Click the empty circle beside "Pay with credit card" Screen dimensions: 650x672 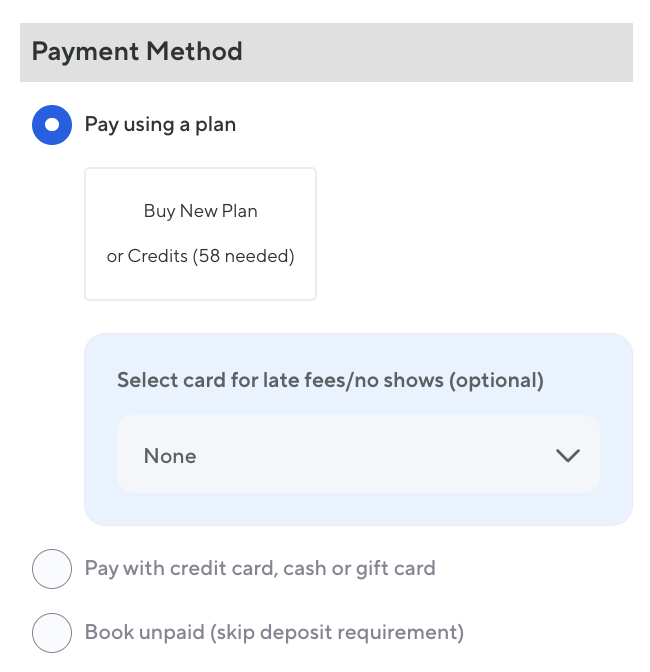52,569
